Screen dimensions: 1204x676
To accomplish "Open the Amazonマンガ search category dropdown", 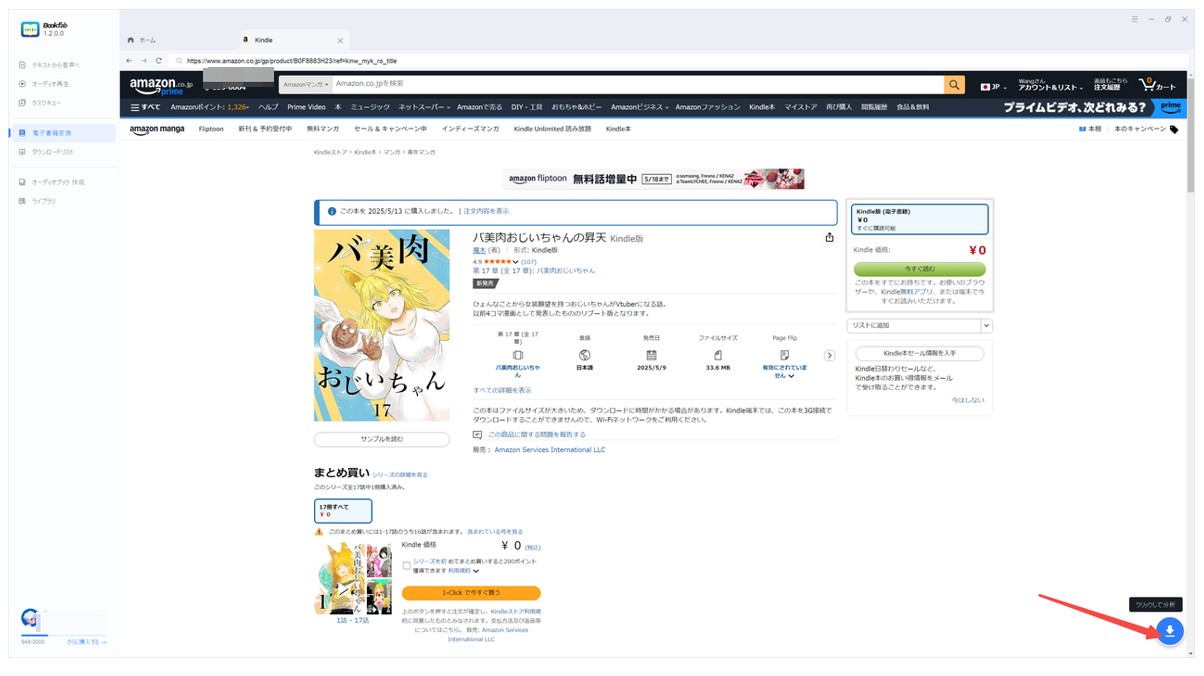I will [x=306, y=85].
